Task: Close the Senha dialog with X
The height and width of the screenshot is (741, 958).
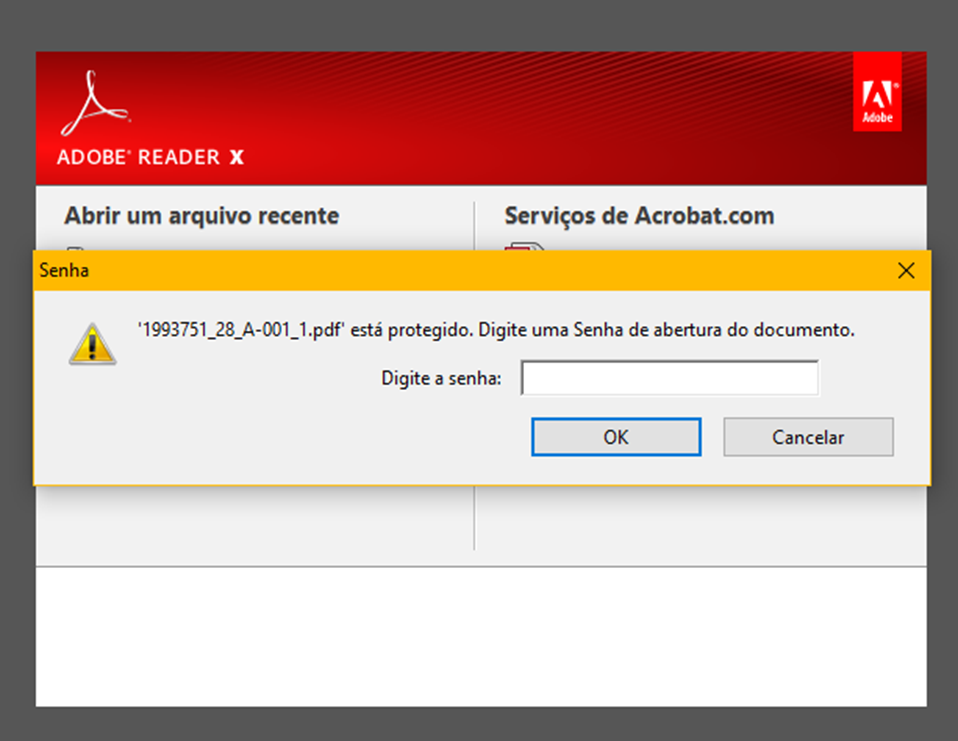Action: tap(906, 270)
